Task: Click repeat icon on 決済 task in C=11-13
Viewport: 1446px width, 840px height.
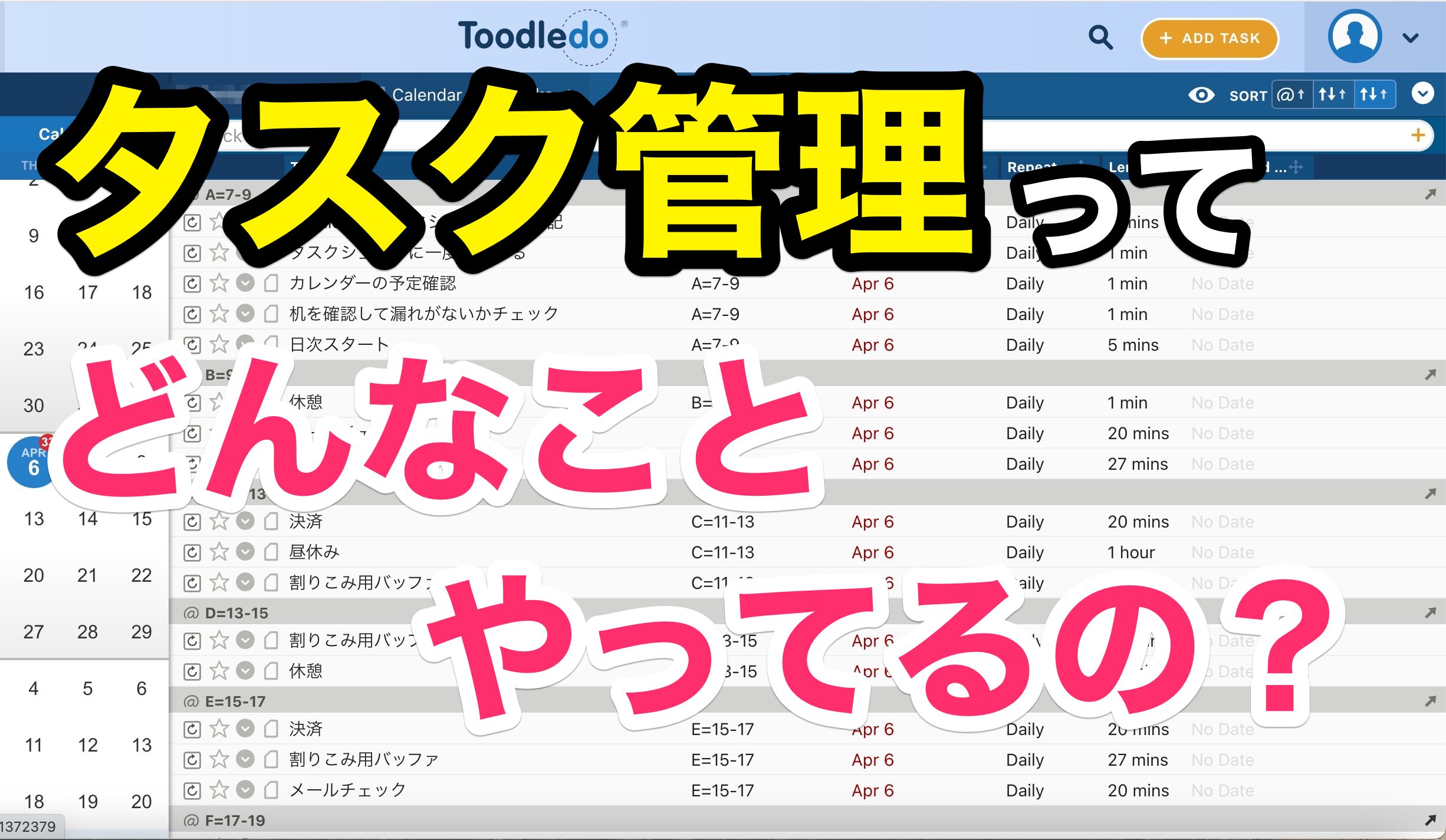Action: 192,522
